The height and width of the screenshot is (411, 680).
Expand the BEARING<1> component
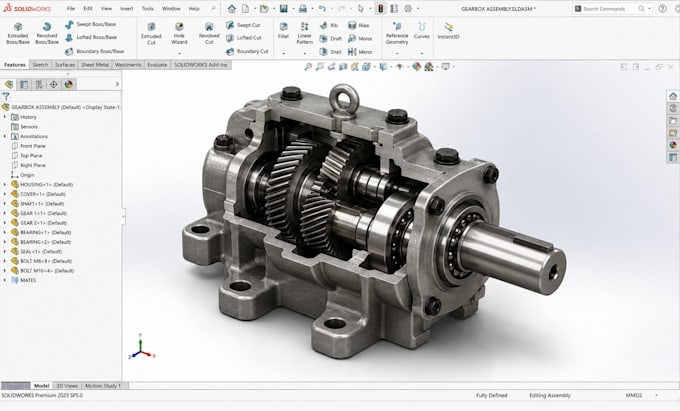coord(5,232)
